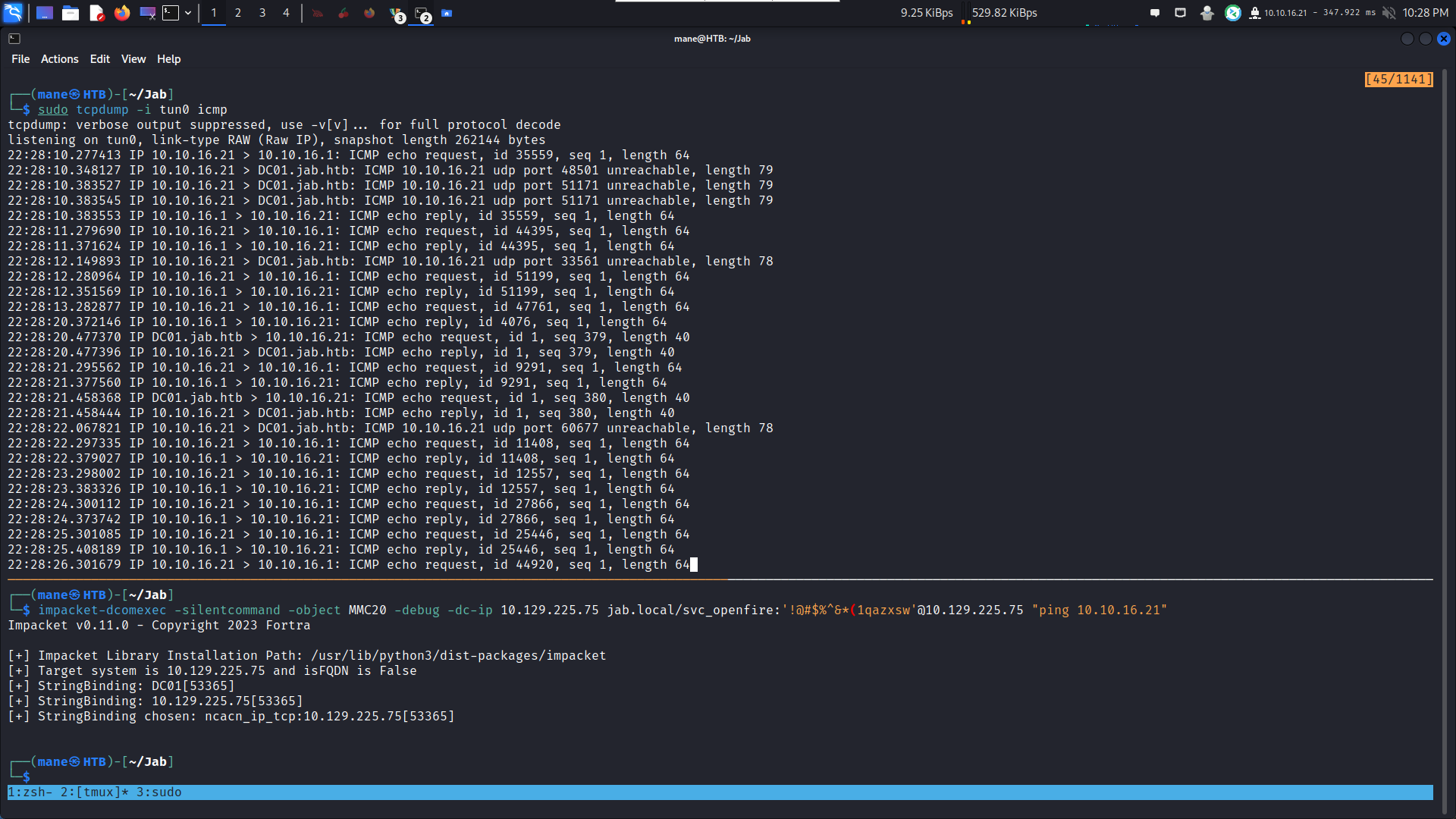Click the network speed monitor widget

click(x=968, y=13)
